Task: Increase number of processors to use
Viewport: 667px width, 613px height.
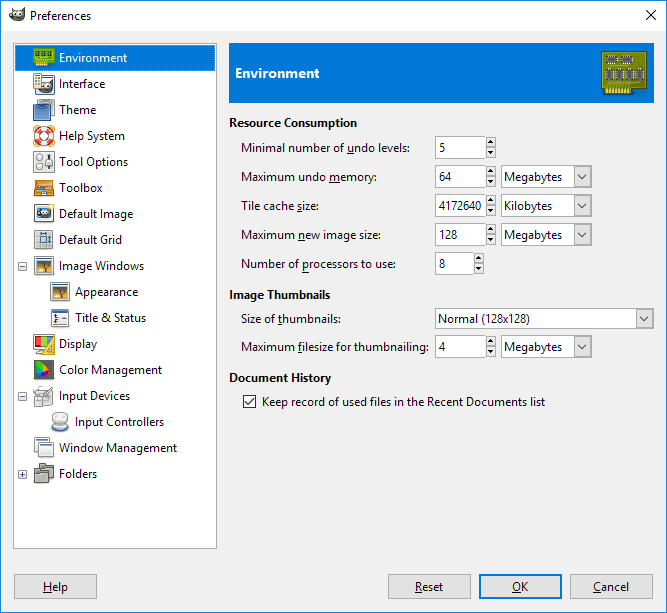Action: [479, 259]
